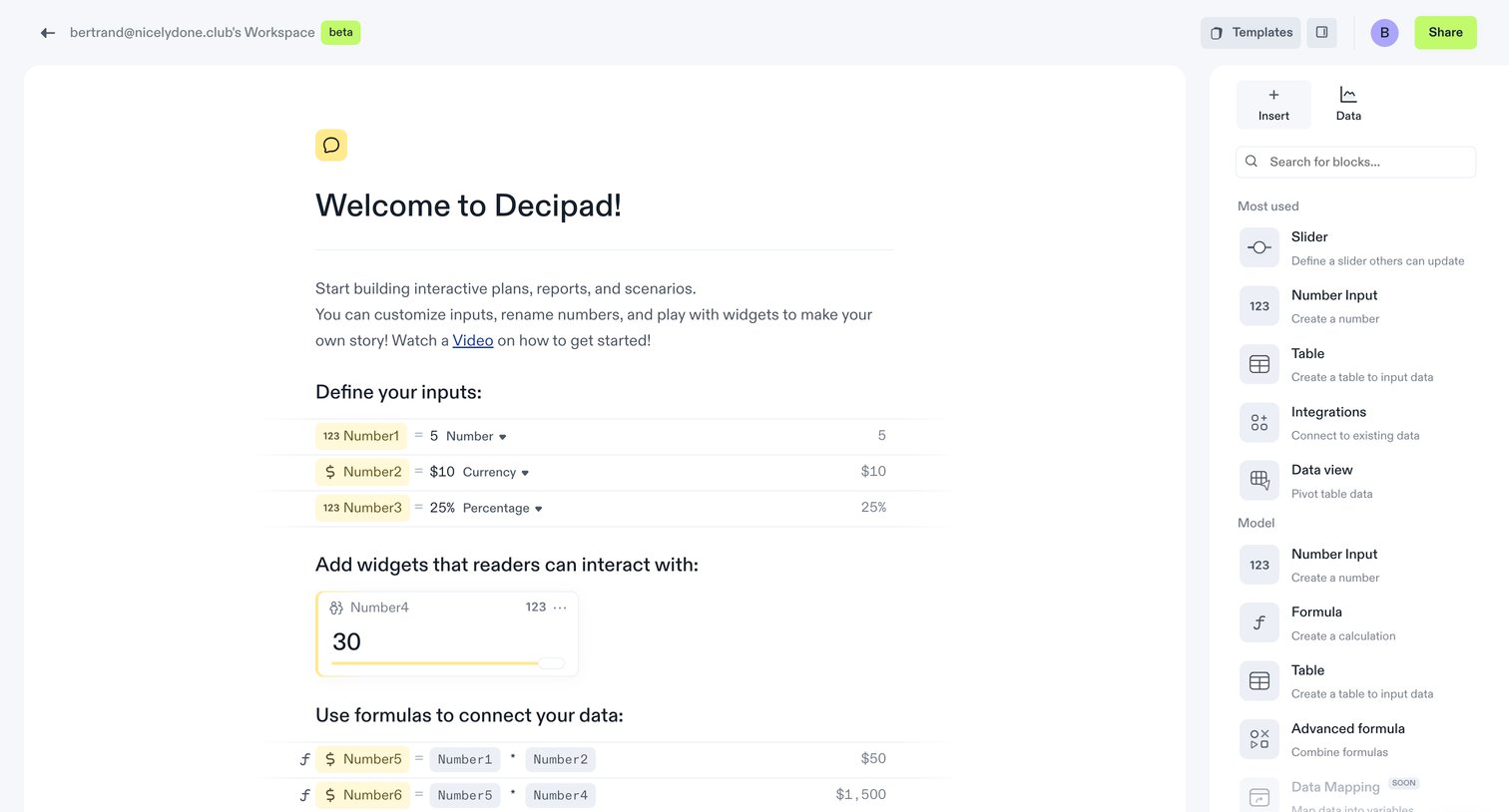
Task: Select Table icon under Model section
Action: (x=1259, y=681)
